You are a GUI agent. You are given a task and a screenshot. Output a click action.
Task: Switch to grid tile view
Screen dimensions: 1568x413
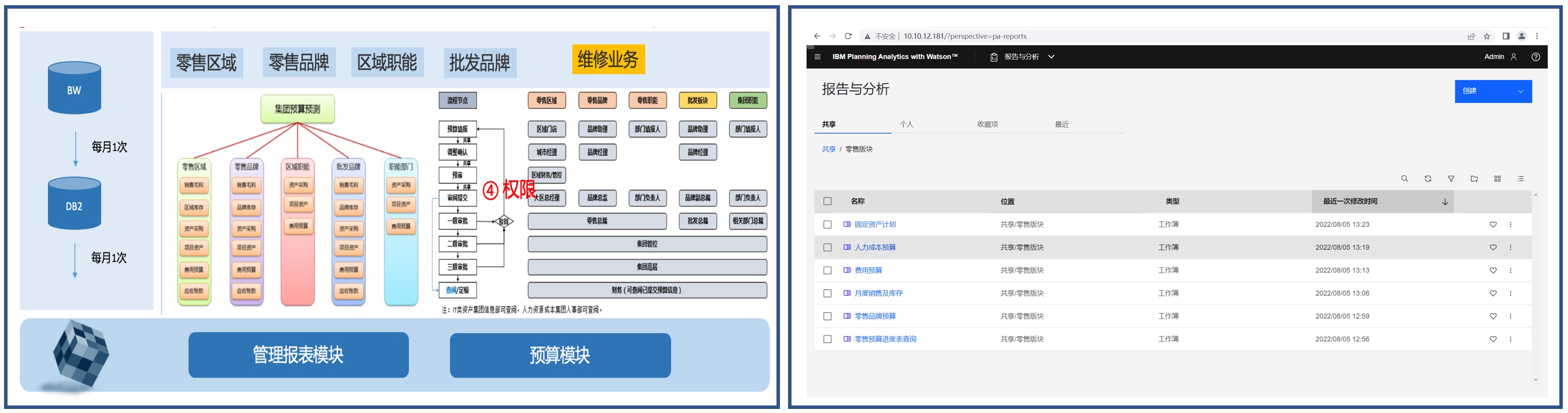[x=1497, y=179]
